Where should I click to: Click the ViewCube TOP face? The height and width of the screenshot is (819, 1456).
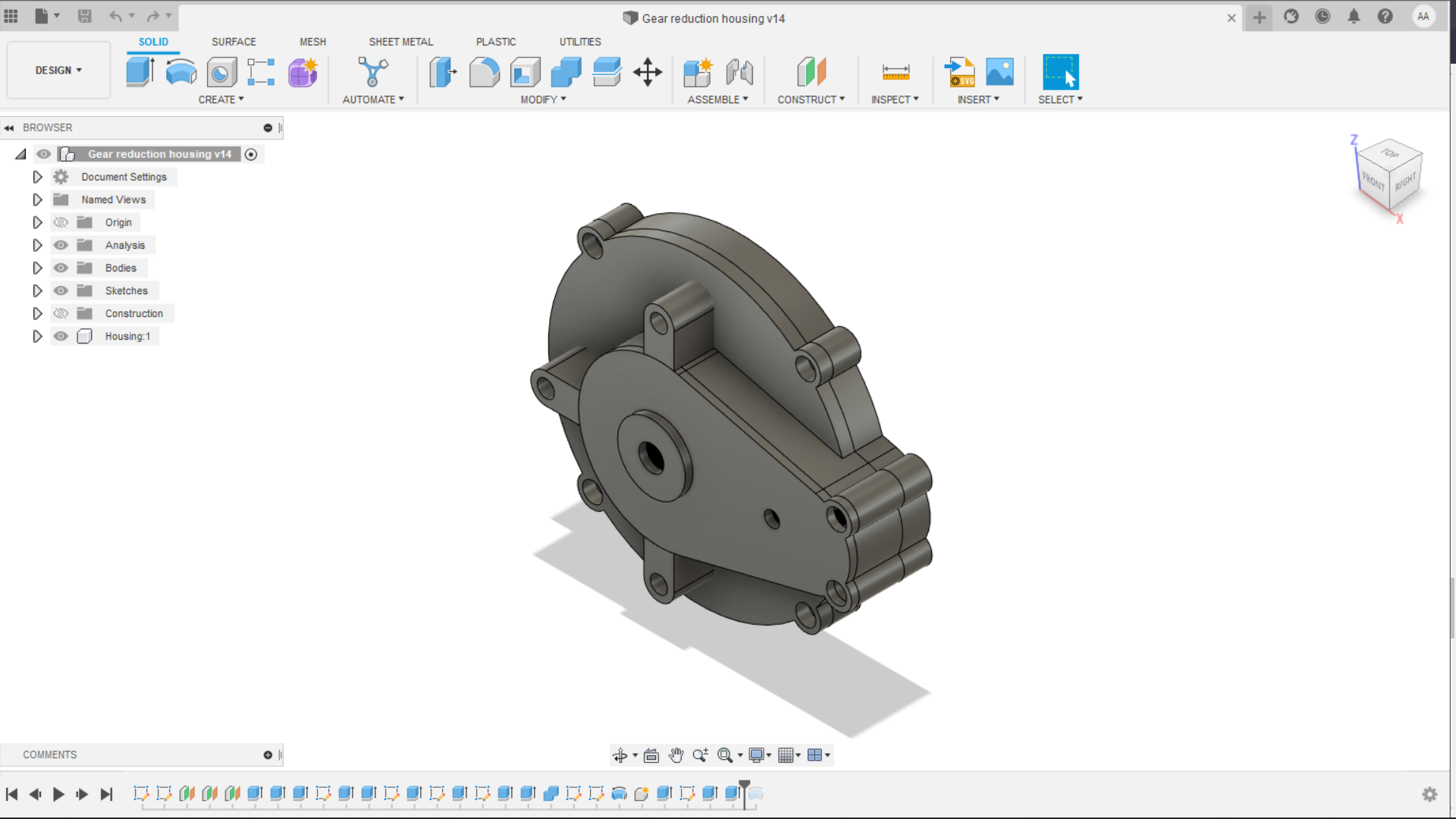[1389, 153]
